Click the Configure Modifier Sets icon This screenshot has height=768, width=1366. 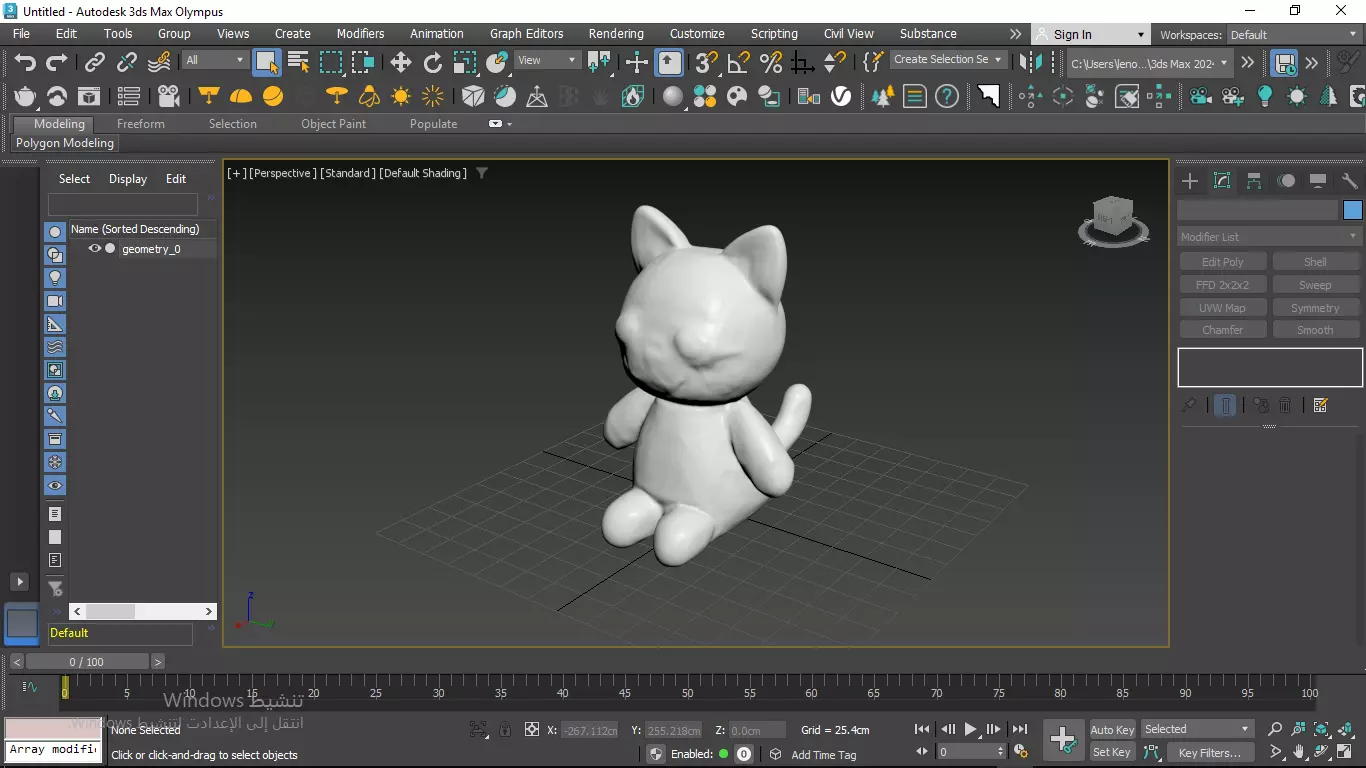click(x=1320, y=405)
